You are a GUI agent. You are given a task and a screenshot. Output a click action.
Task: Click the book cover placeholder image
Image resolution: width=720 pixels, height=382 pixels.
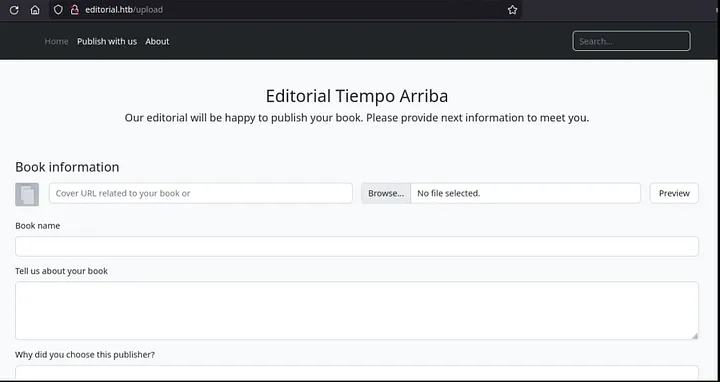pyautogui.click(x=27, y=194)
